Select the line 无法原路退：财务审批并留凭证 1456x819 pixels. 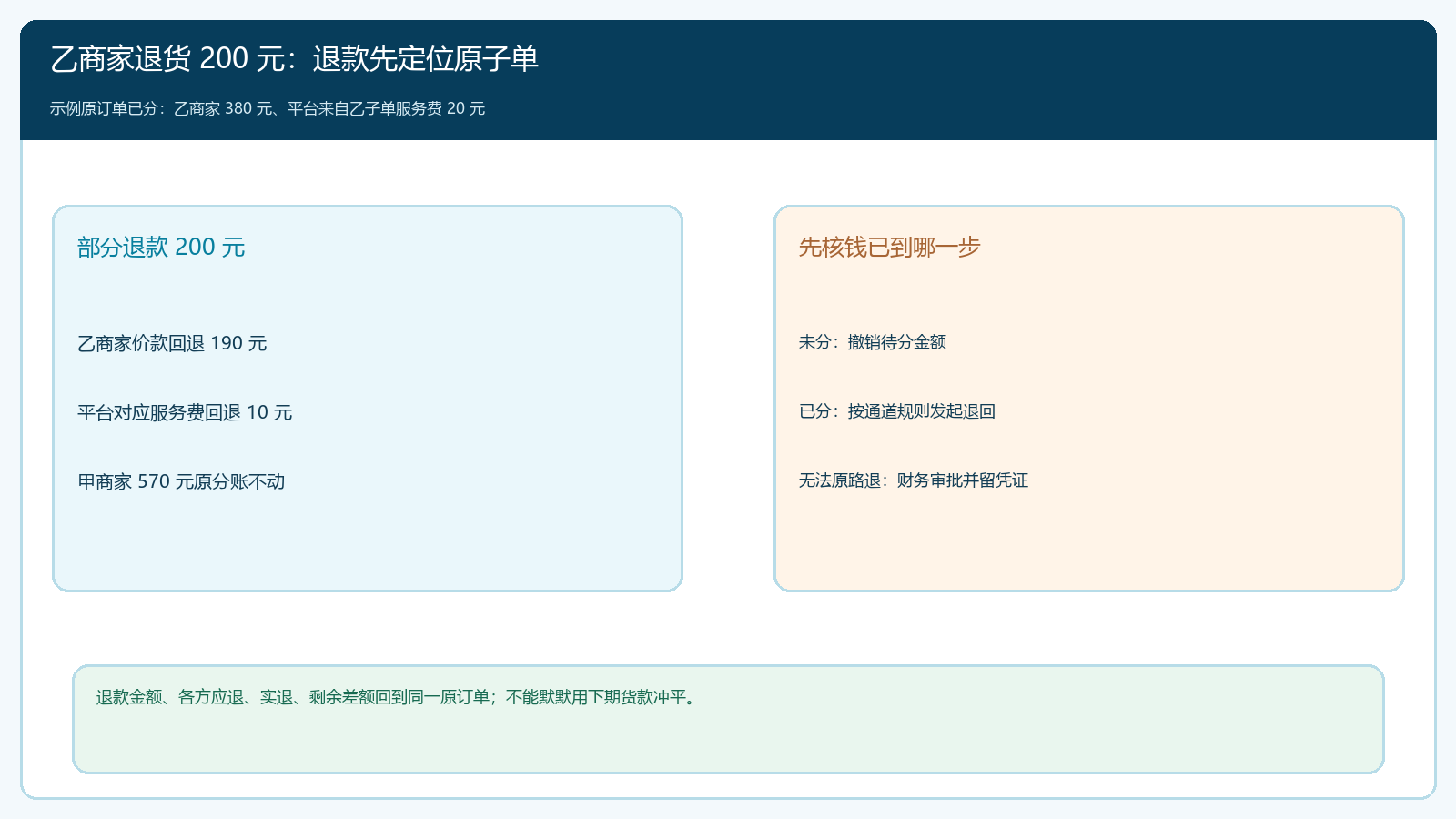pyautogui.click(x=914, y=480)
